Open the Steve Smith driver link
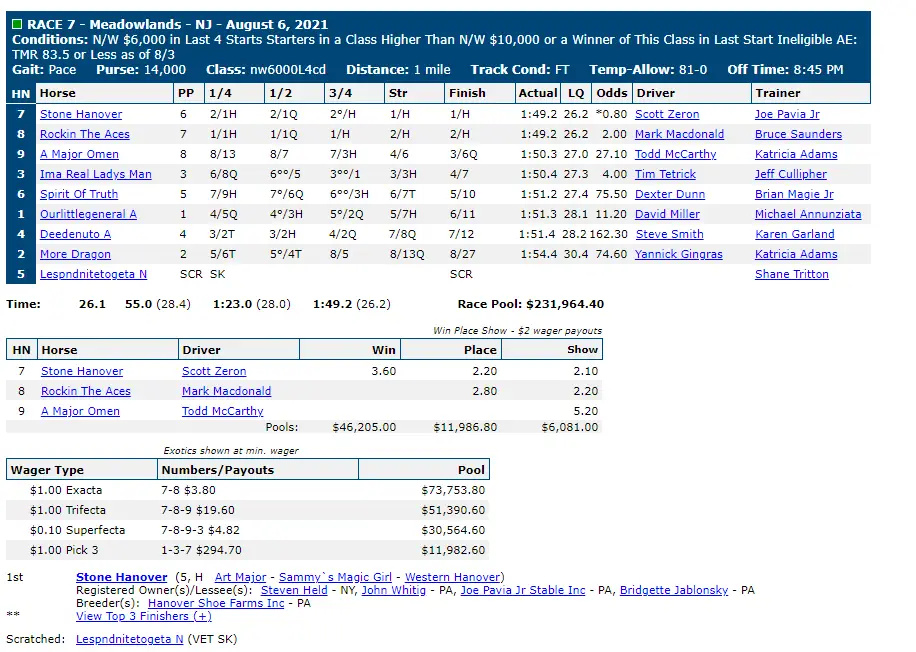Image resolution: width=916 pixels, height=652 pixels. [669, 234]
